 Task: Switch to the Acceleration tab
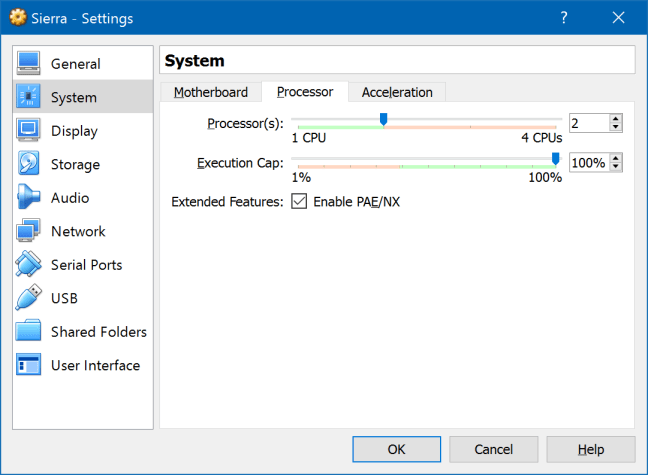pos(397,92)
